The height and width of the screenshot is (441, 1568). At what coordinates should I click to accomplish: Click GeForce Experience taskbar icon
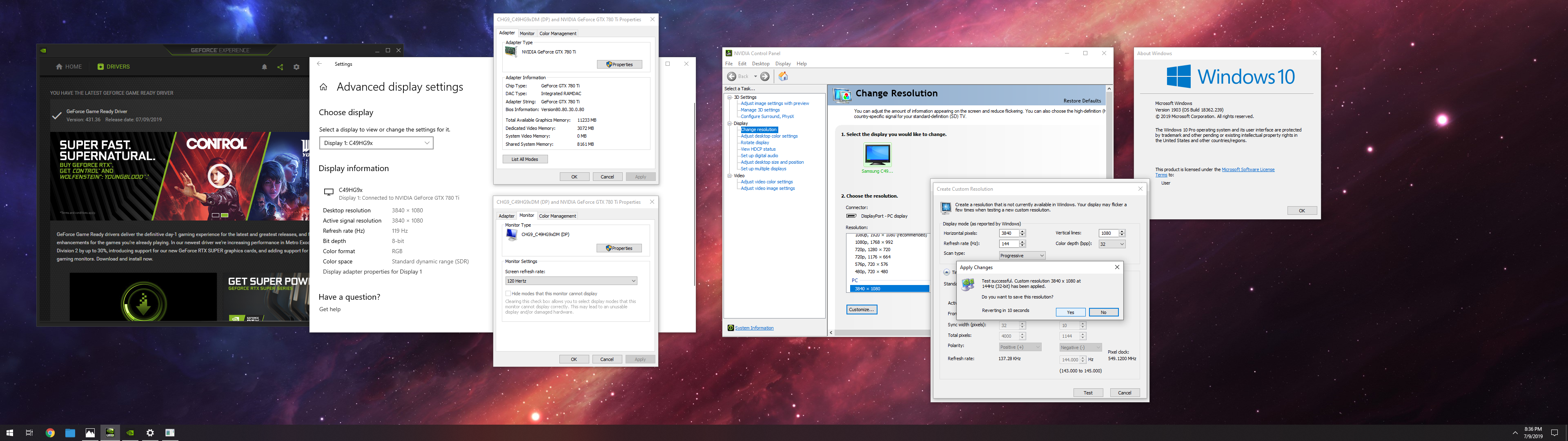tap(130, 433)
